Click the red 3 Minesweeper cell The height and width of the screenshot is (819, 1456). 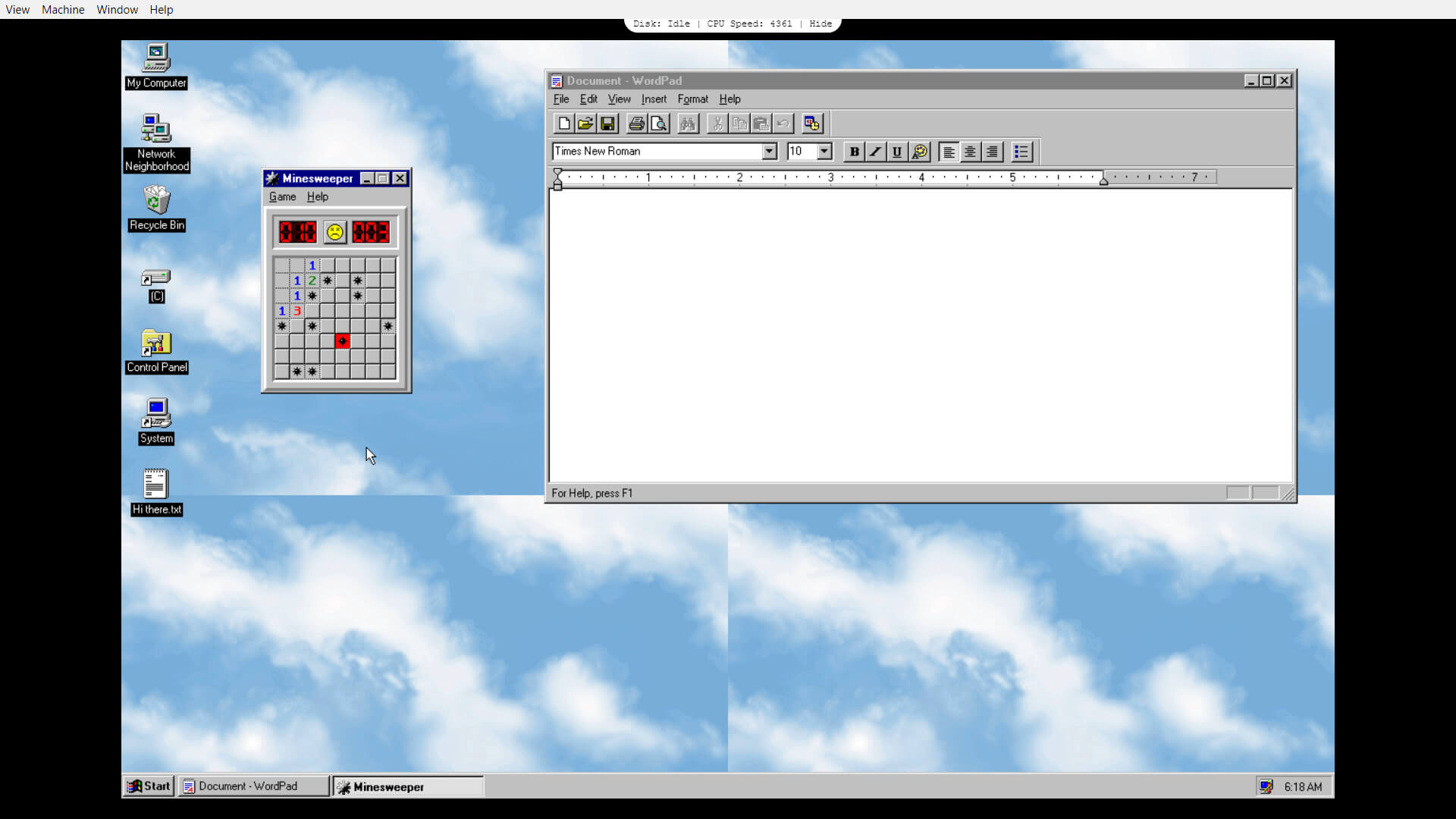[297, 311]
